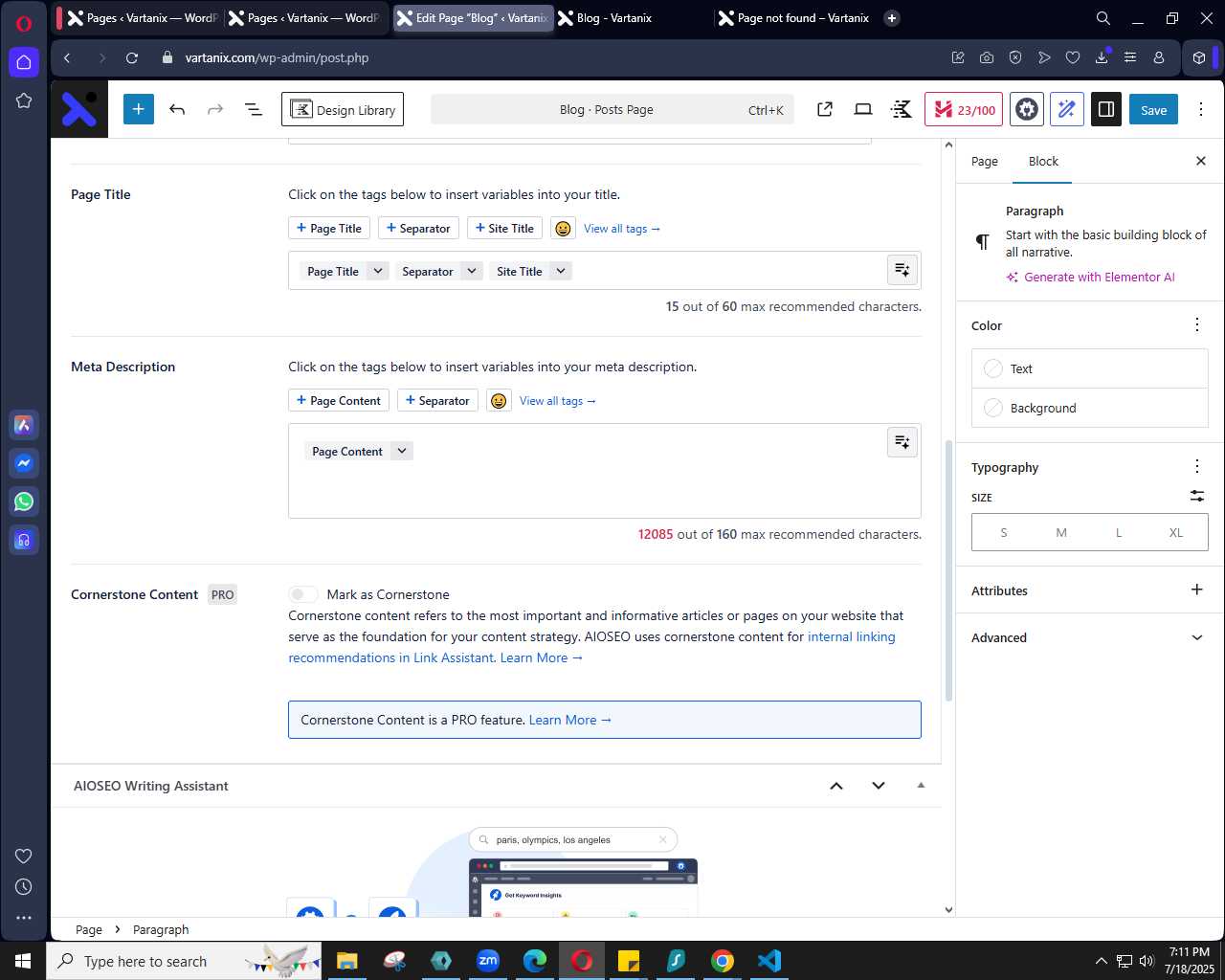
Task: Select font size S
Action: [1003, 532]
